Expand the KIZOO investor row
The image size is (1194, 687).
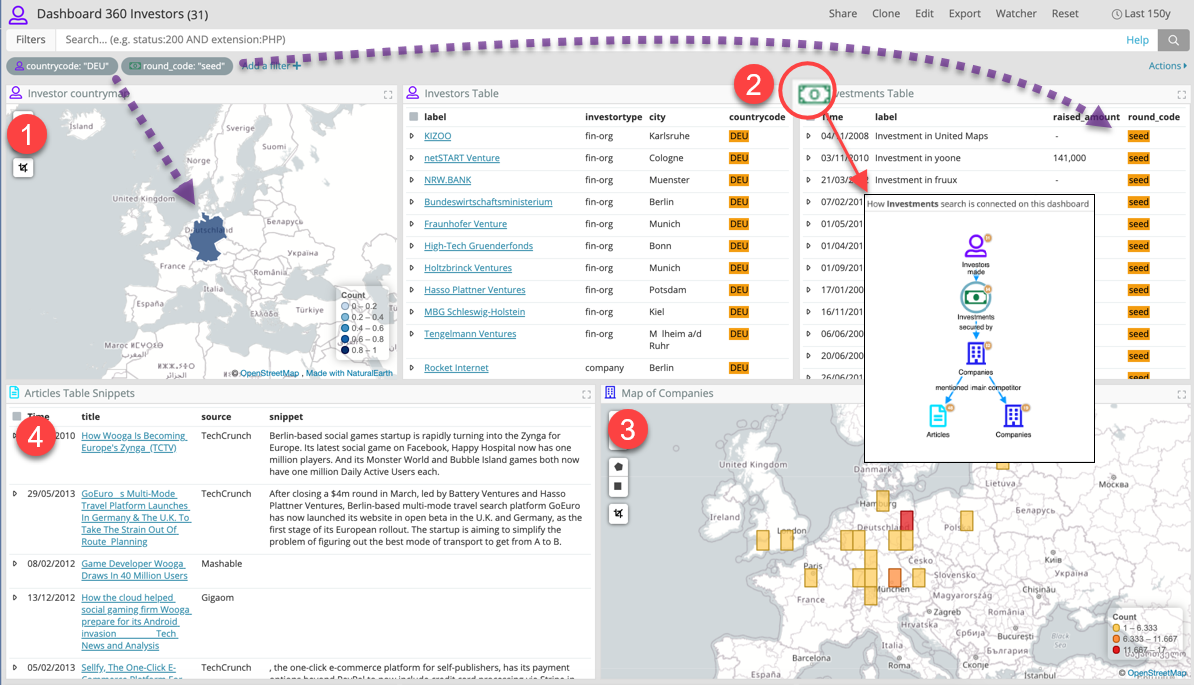412,136
